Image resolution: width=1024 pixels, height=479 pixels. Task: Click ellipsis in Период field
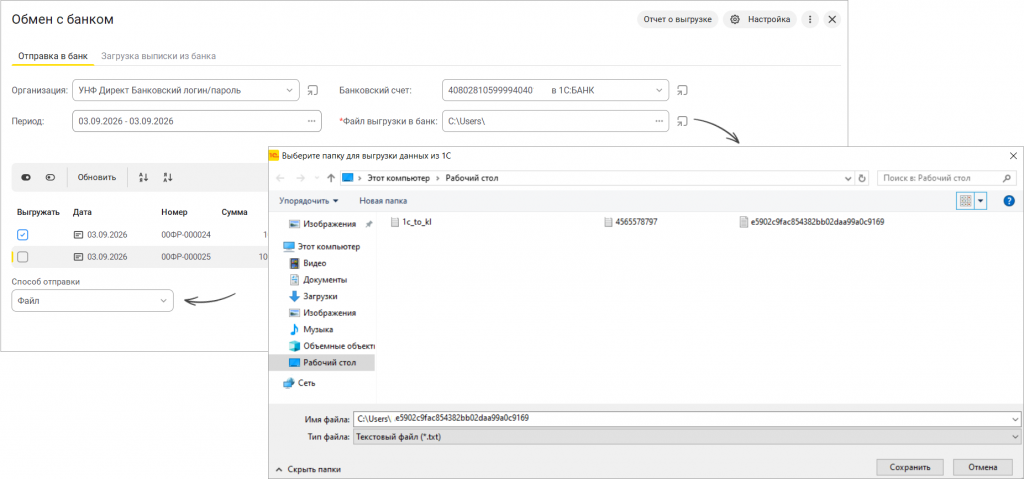click(x=312, y=121)
